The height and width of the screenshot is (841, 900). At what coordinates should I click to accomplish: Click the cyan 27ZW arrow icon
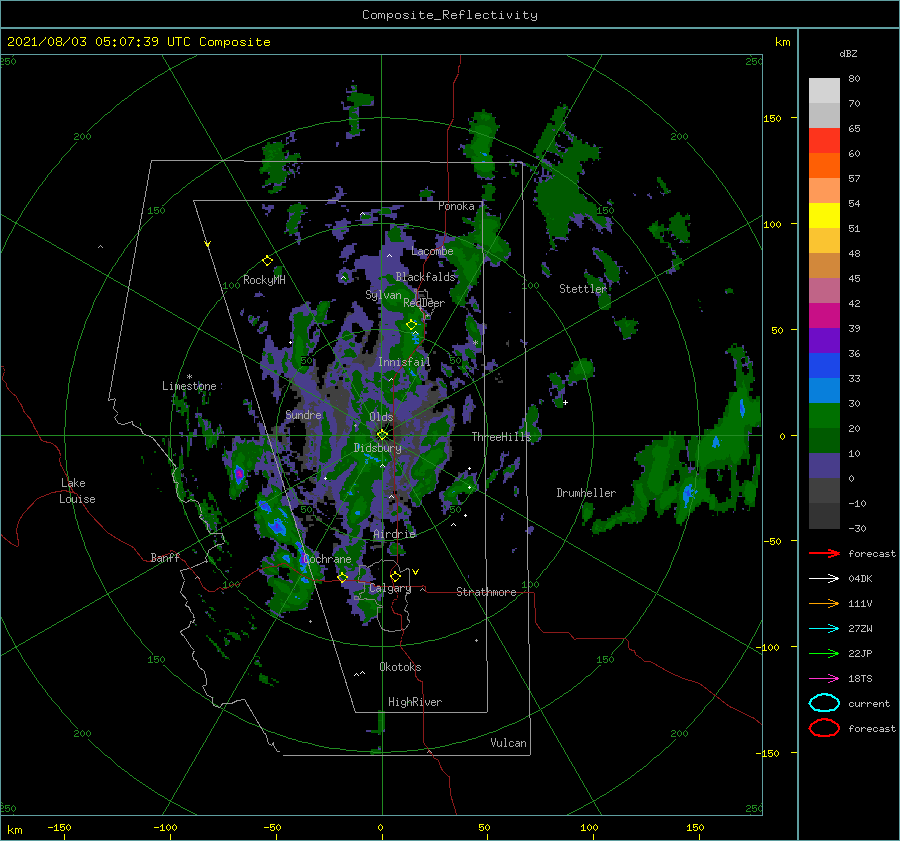click(824, 629)
